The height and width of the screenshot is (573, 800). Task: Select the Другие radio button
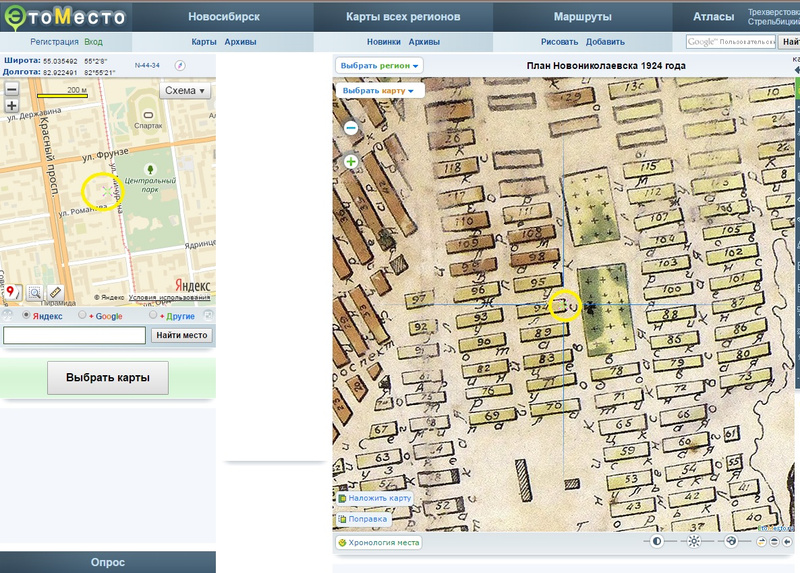click(x=153, y=316)
